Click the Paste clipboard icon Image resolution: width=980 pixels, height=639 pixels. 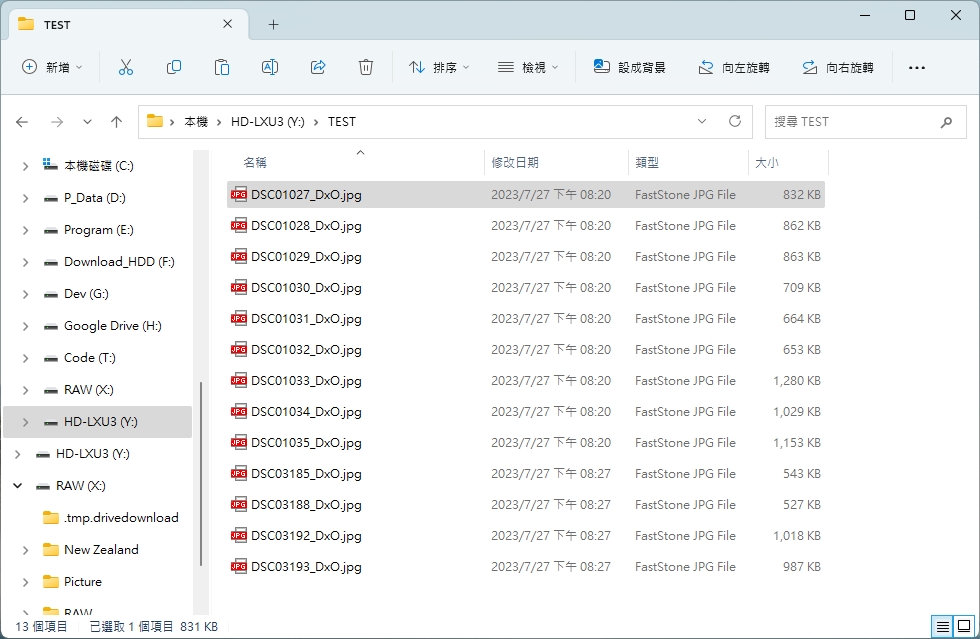222,67
